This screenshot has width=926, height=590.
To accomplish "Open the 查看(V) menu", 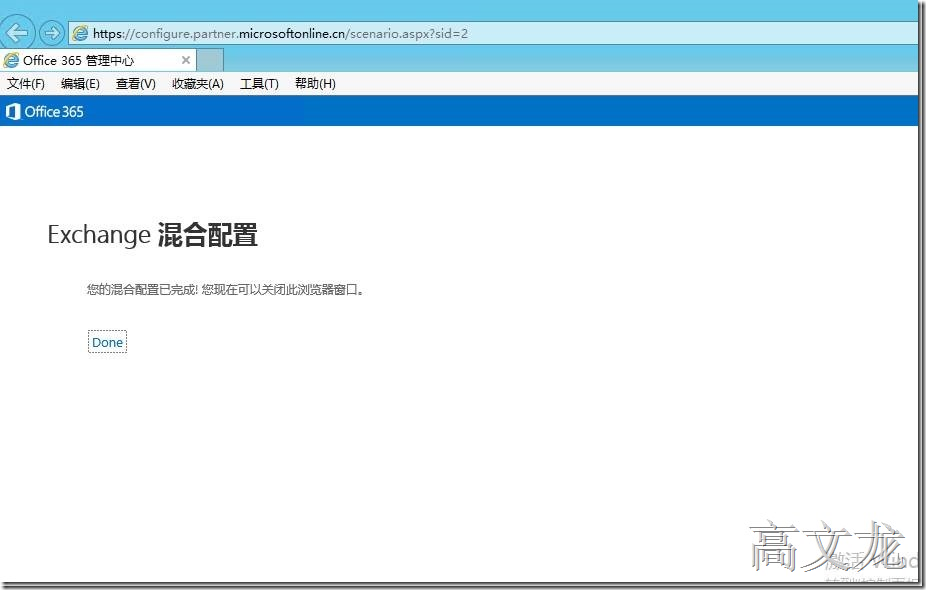I will [x=136, y=84].
